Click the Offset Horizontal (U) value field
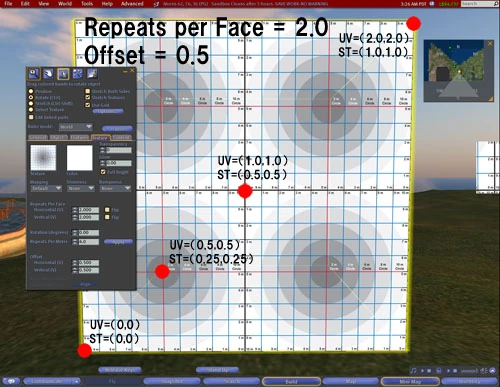The width and height of the screenshot is (500, 387). [89, 263]
